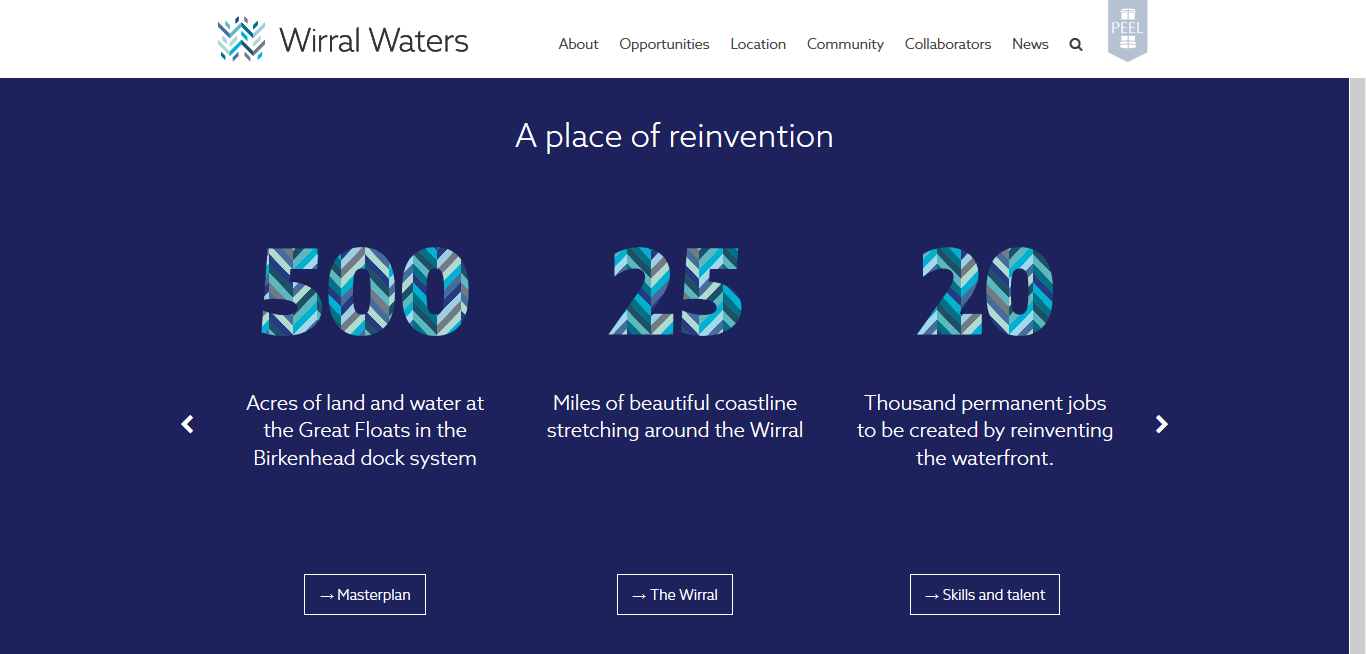Go to previous carousel slide arrow
Screen dimensions: 1366x654
pyautogui.click(x=187, y=424)
